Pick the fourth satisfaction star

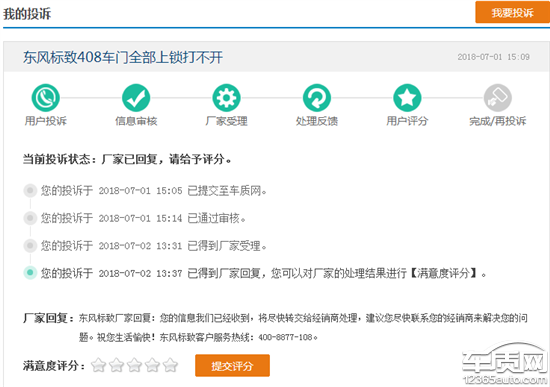coord(152,365)
